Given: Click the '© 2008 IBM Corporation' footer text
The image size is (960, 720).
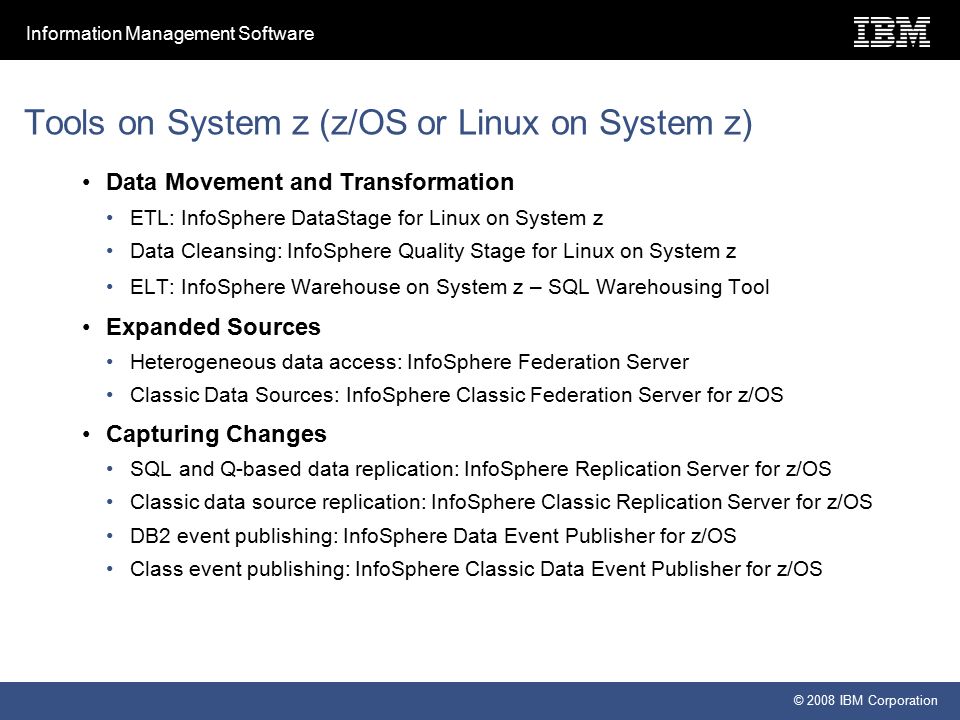Looking at the screenshot, I should [x=865, y=700].
